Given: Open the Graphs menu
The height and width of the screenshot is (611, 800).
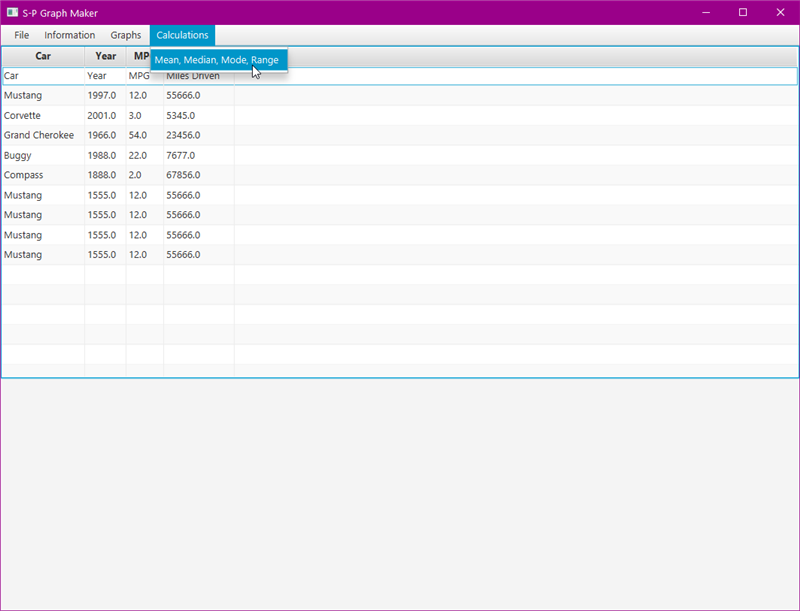Looking at the screenshot, I should tap(126, 35).
